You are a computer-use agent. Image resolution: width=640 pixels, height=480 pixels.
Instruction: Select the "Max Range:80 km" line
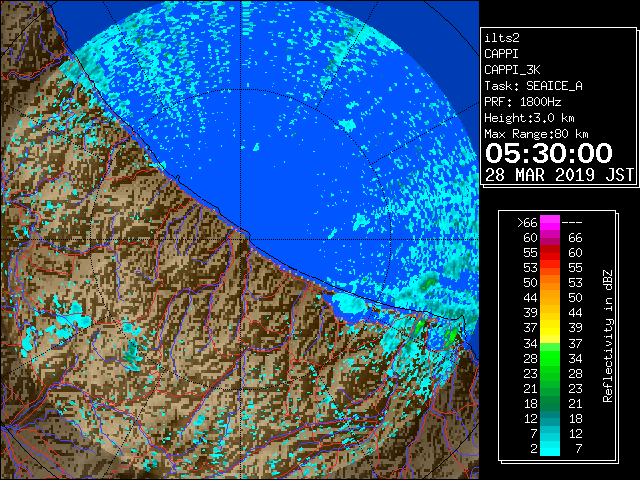(x=536, y=134)
